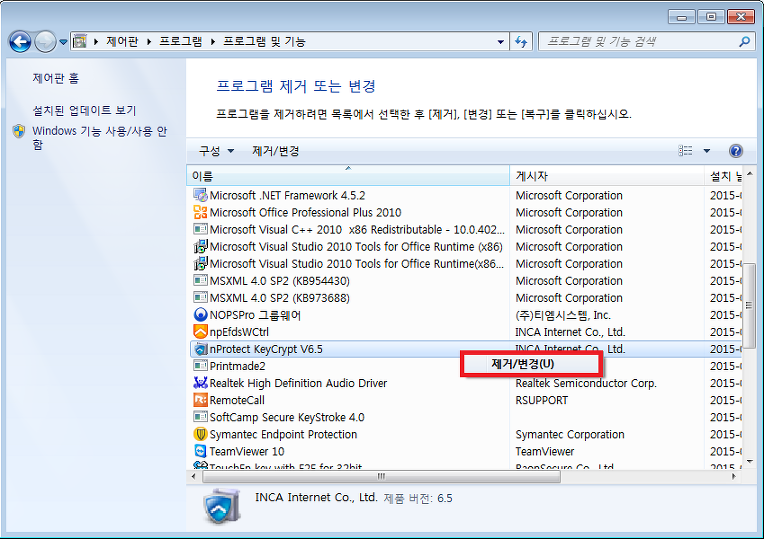Select Symantec Endpoint Protection name text
The height and width of the screenshot is (539, 764).
(x=283, y=434)
